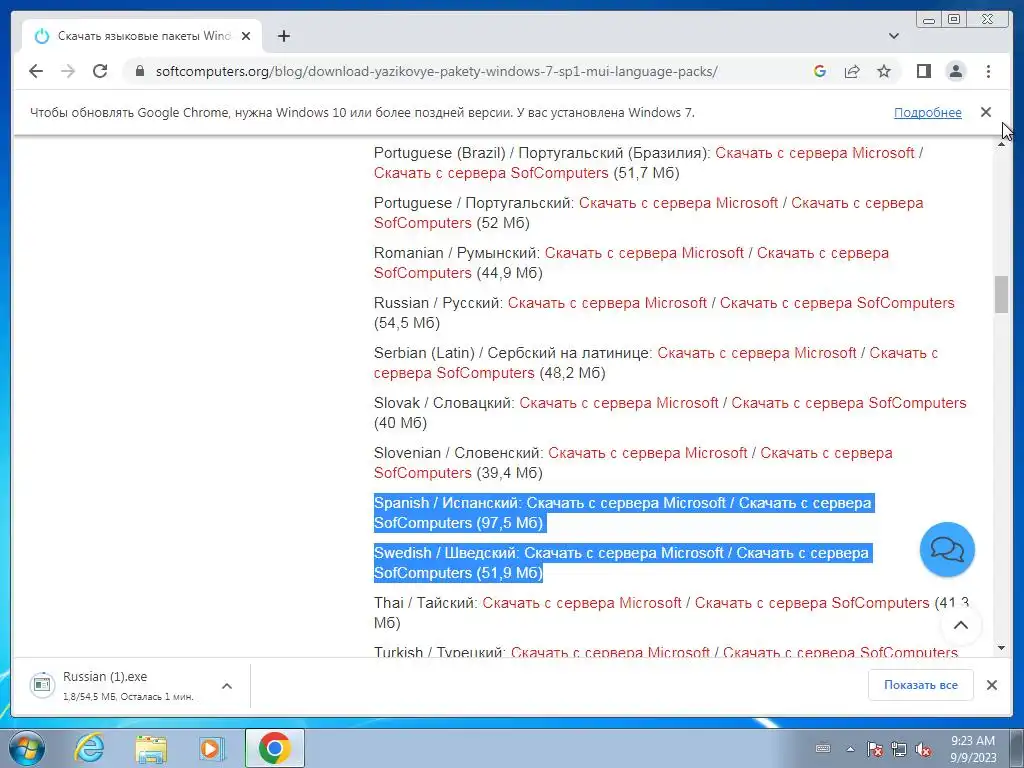The height and width of the screenshot is (768, 1024).
Task: Open the Chrome profile avatar
Action: (x=955, y=71)
